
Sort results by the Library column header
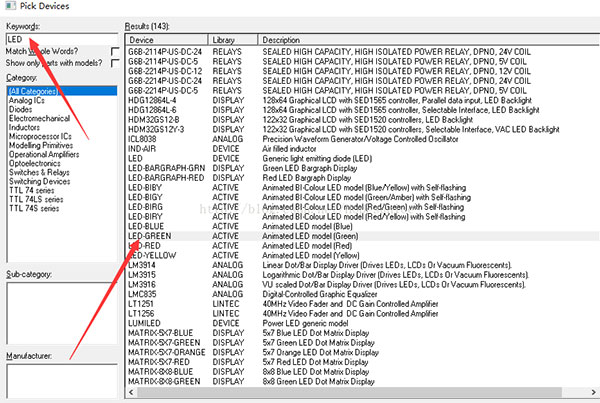click(x=233, y=40)
